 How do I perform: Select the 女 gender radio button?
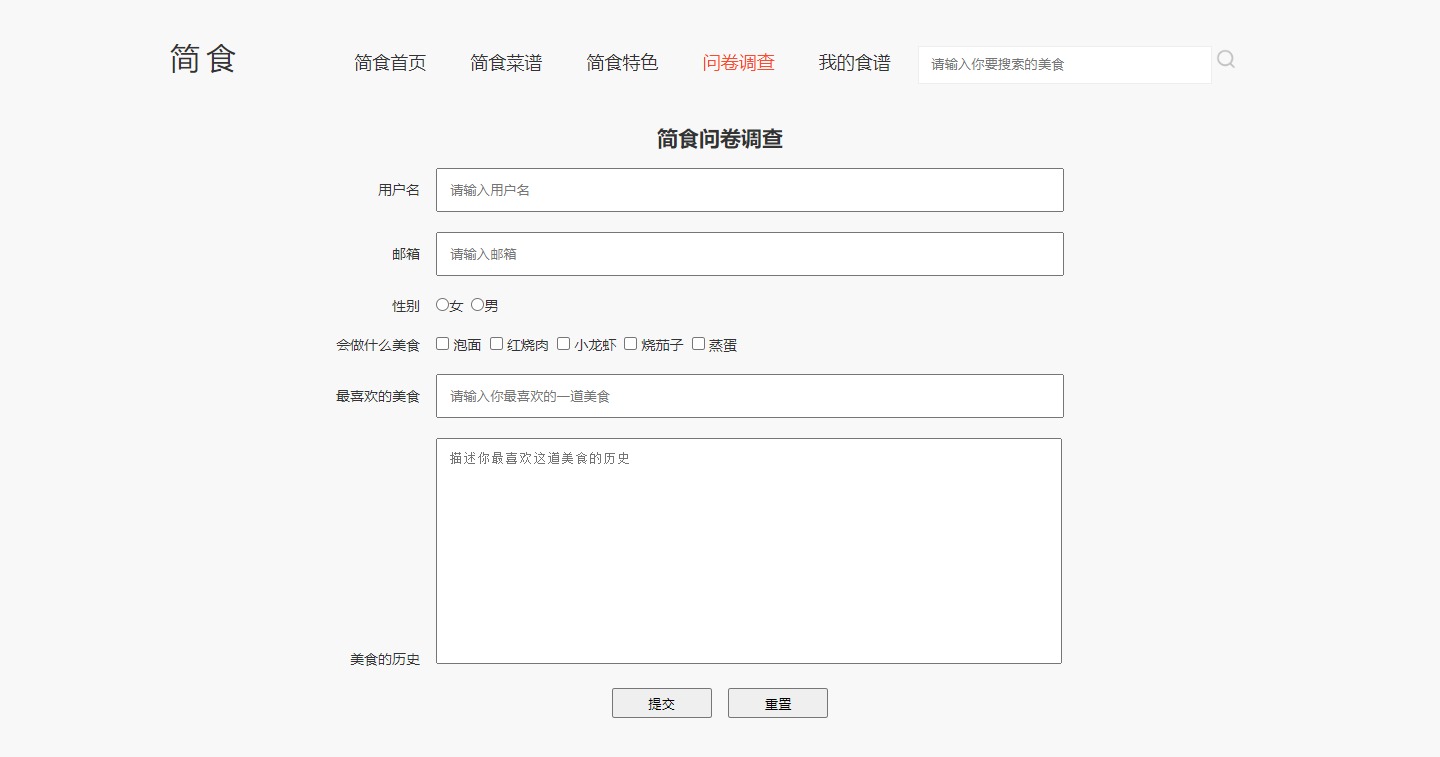pos(443,305)
